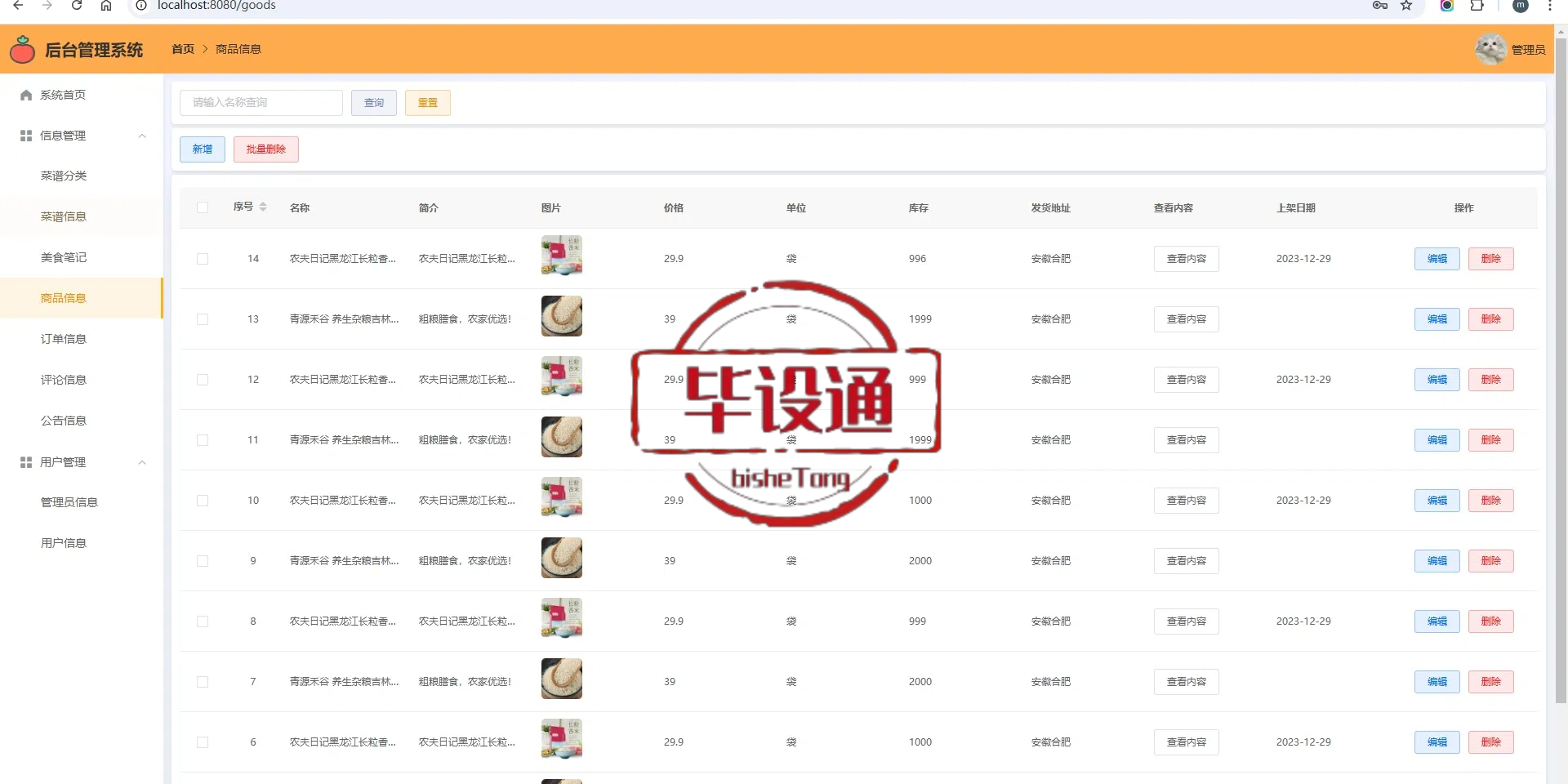Screen dimensions: 1568x784
Task: Click 查看内容 for item 13
Action: click(x=1186, y=319)
